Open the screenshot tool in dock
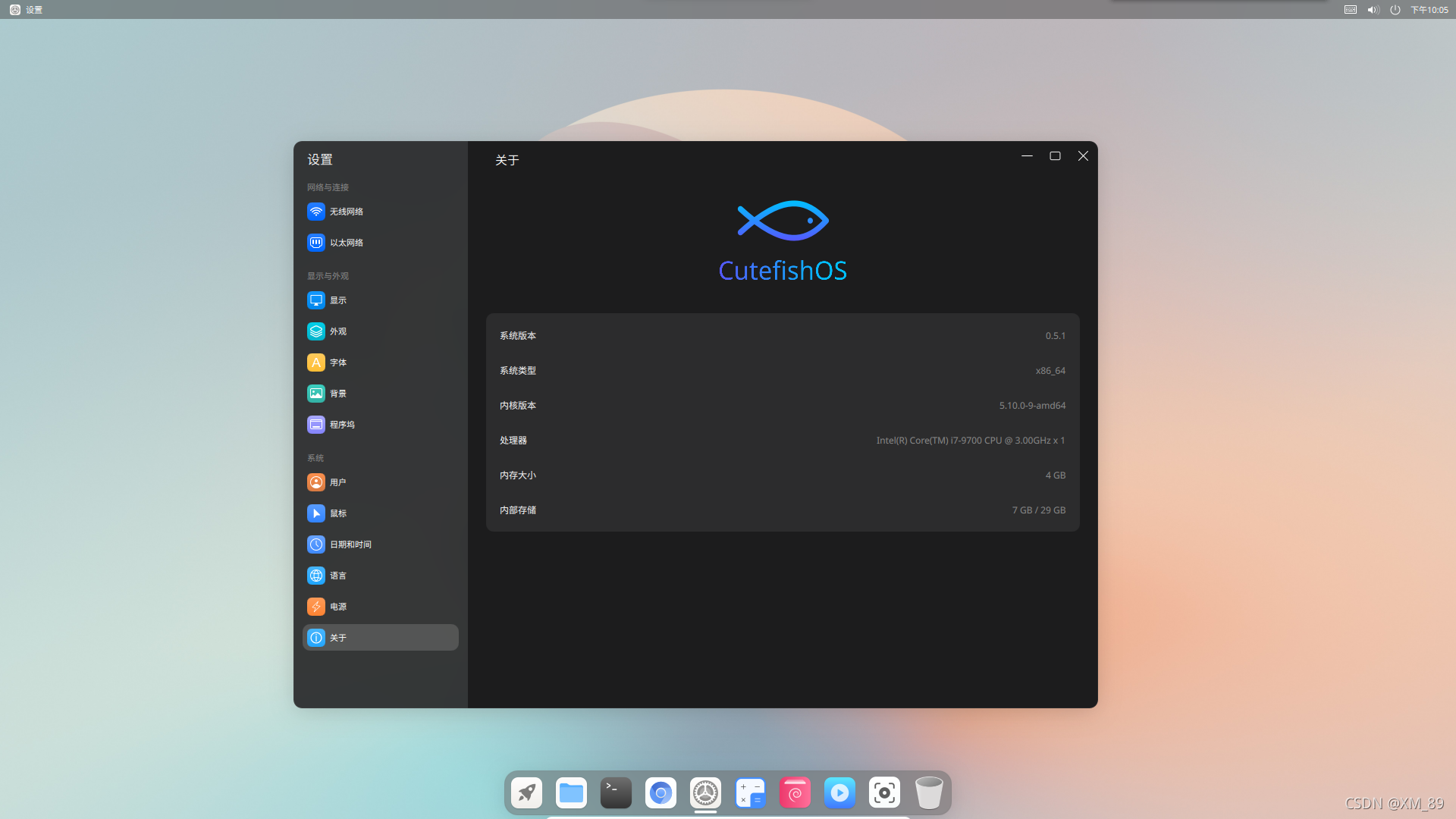Image resolution: width=1456 pixels, height=819 pixels. tap(884, 793)
